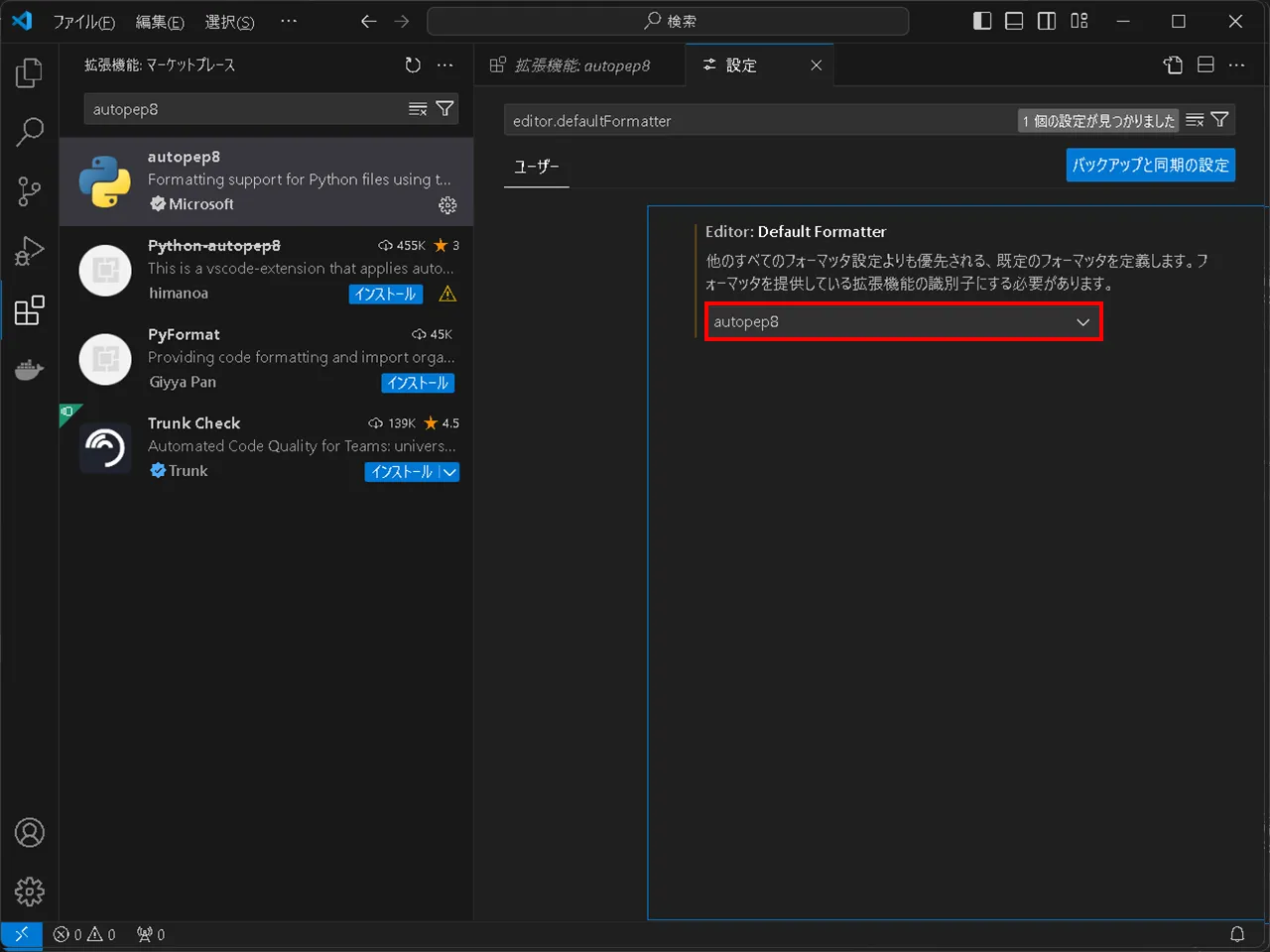Toggle the secondary side bar
This screenshot has height=952, width=1270.
click(1047, 21)
